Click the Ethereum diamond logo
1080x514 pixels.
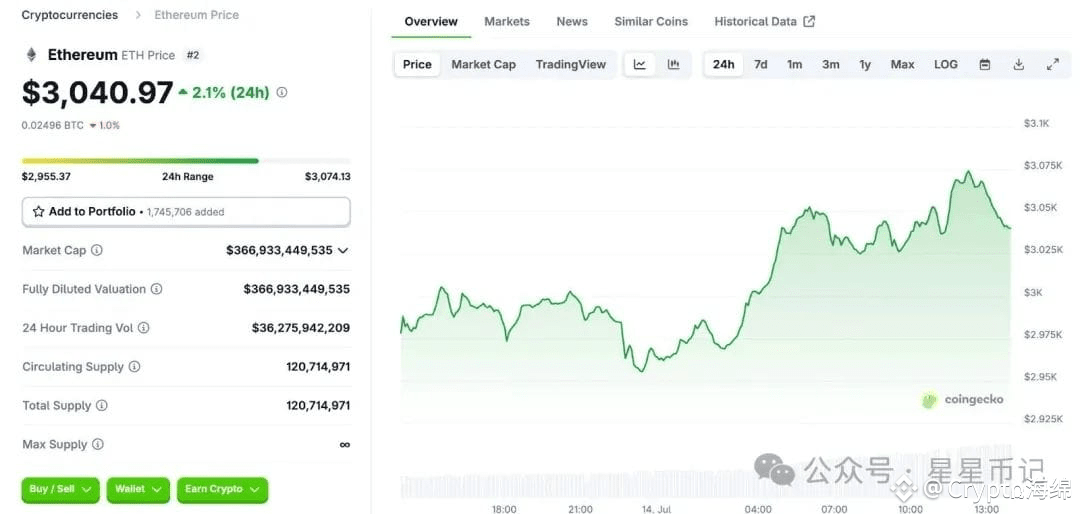pos(31,55)
